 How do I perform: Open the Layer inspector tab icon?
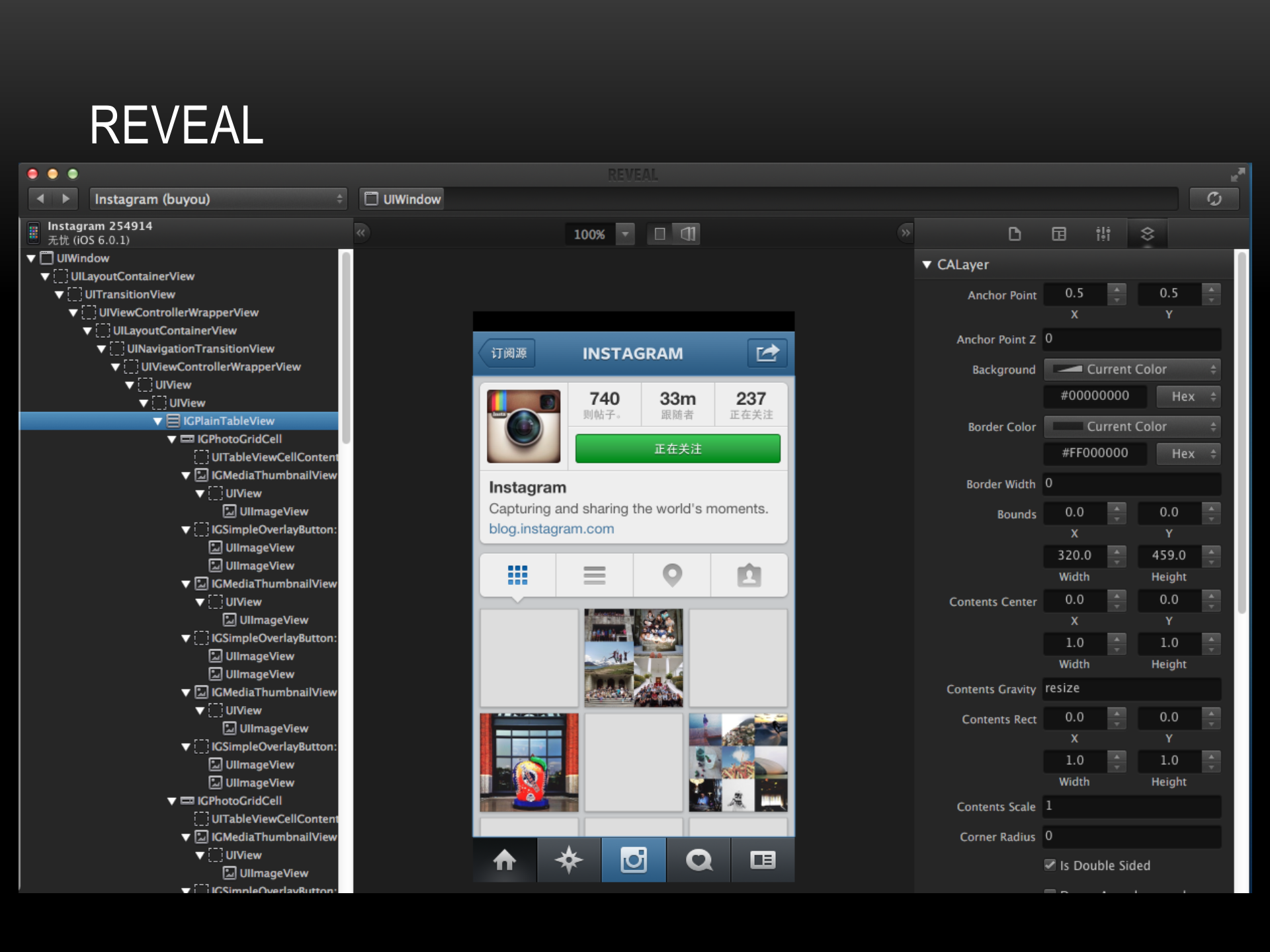pos(1147,233)
